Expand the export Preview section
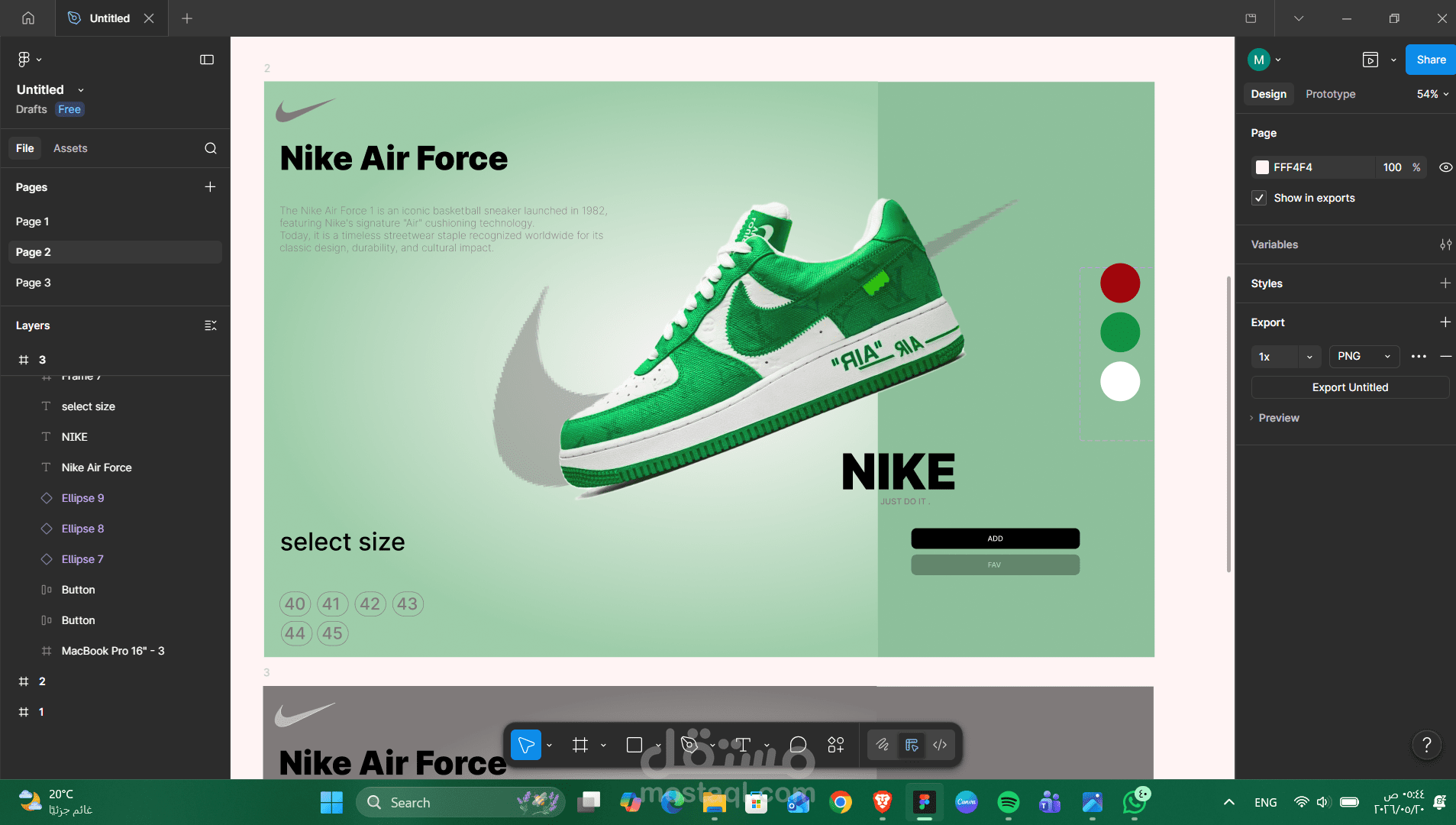Image resolution: width=1456 pixels, height=825 pixels. 1274,418
